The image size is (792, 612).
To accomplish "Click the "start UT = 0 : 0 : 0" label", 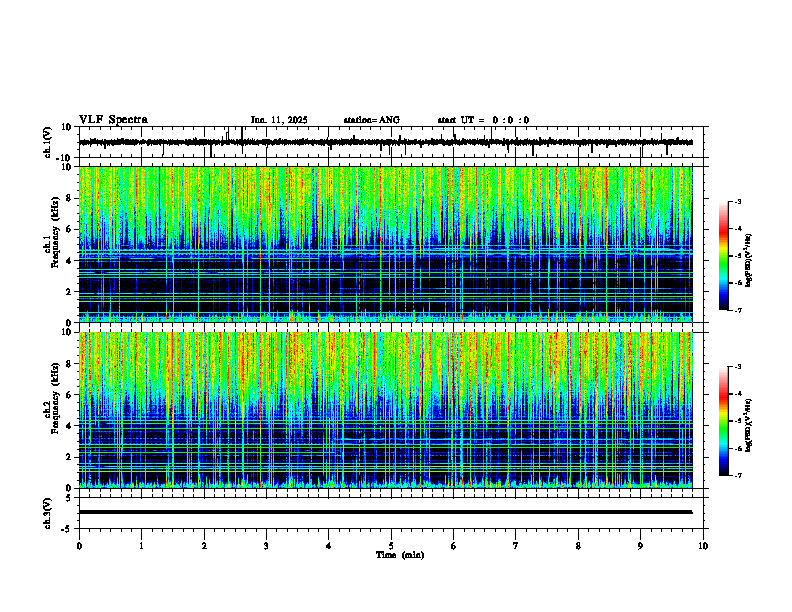I will click(x=483, y=120).
